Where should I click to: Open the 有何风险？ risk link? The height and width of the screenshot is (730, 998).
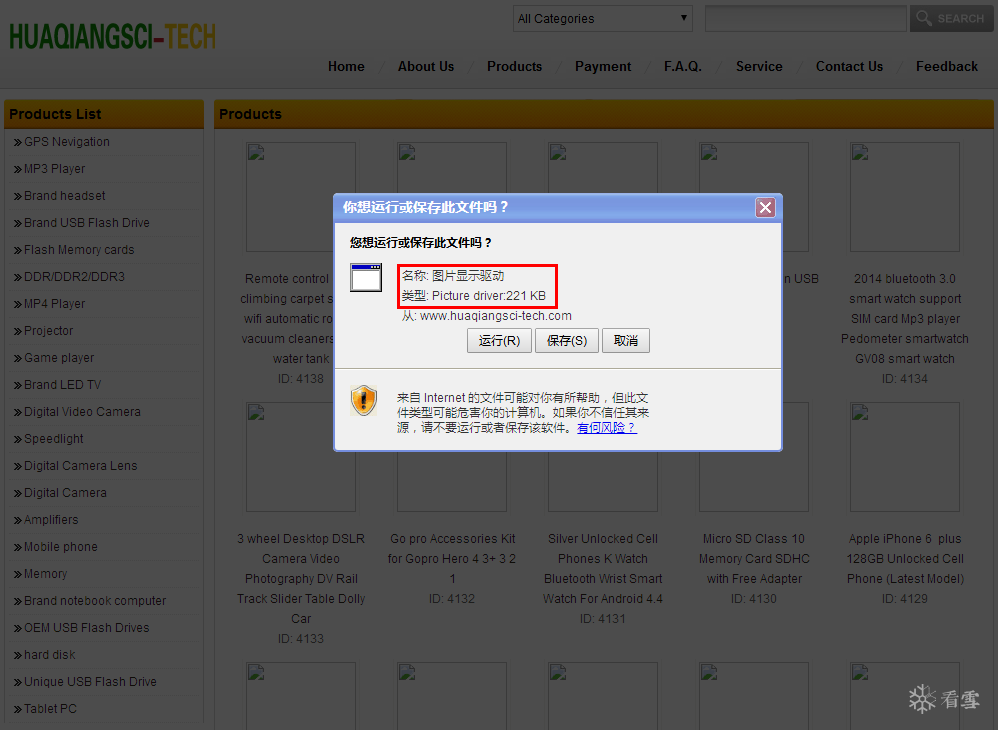coord(607,428)
